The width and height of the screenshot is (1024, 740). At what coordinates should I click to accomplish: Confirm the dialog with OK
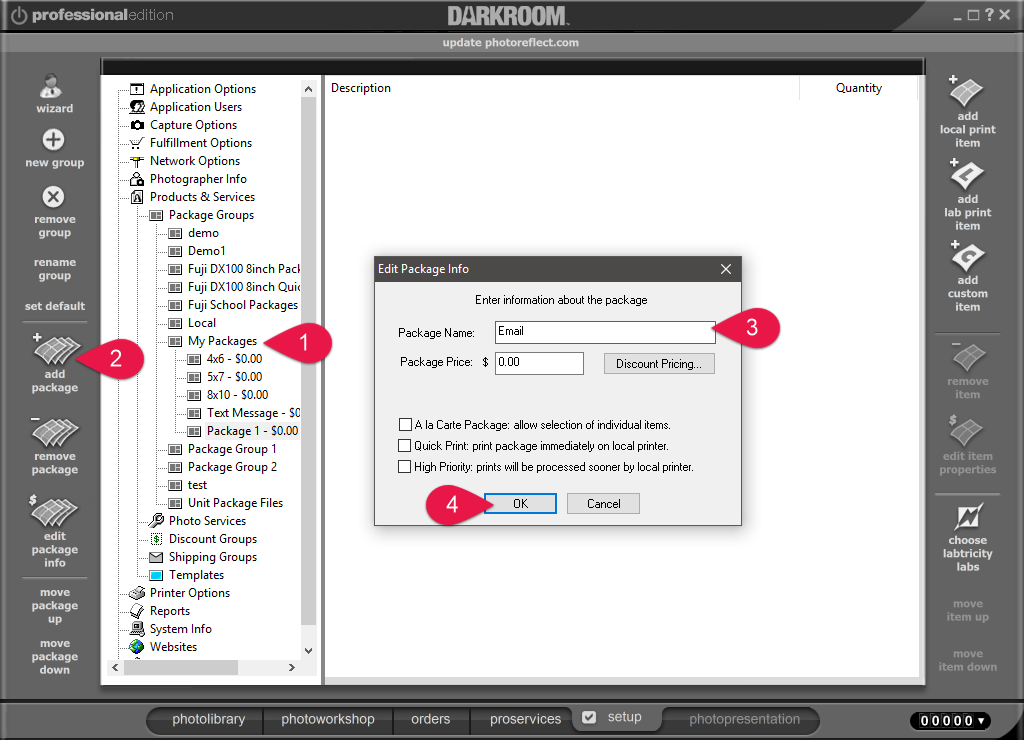(x=520, y=504)
